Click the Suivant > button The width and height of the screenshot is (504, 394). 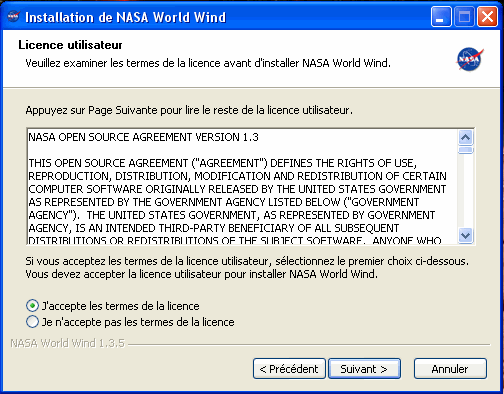click(364, 369)
